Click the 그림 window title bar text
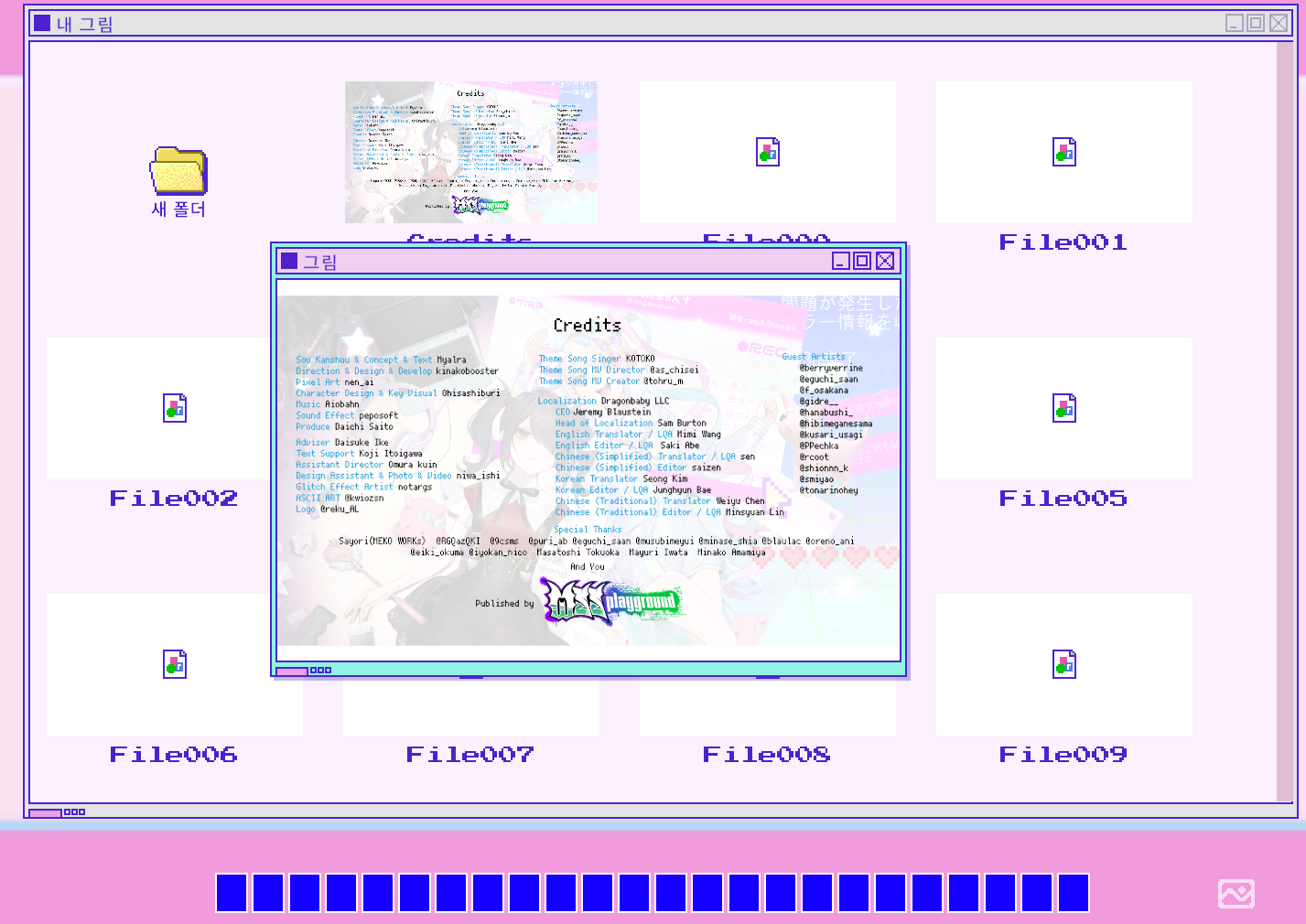The image size is (1306, 924). point(320,262)
